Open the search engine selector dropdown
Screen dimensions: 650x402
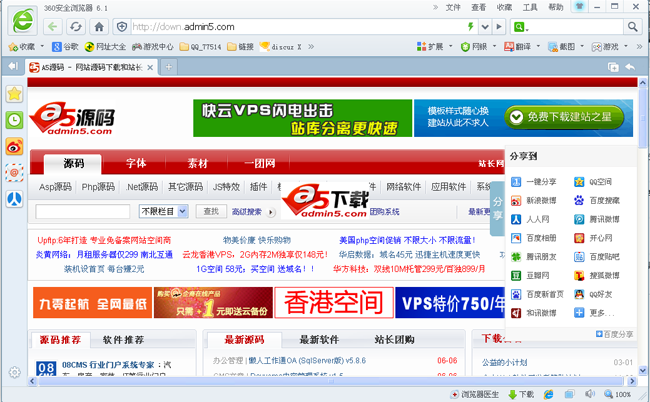(521, 27)
